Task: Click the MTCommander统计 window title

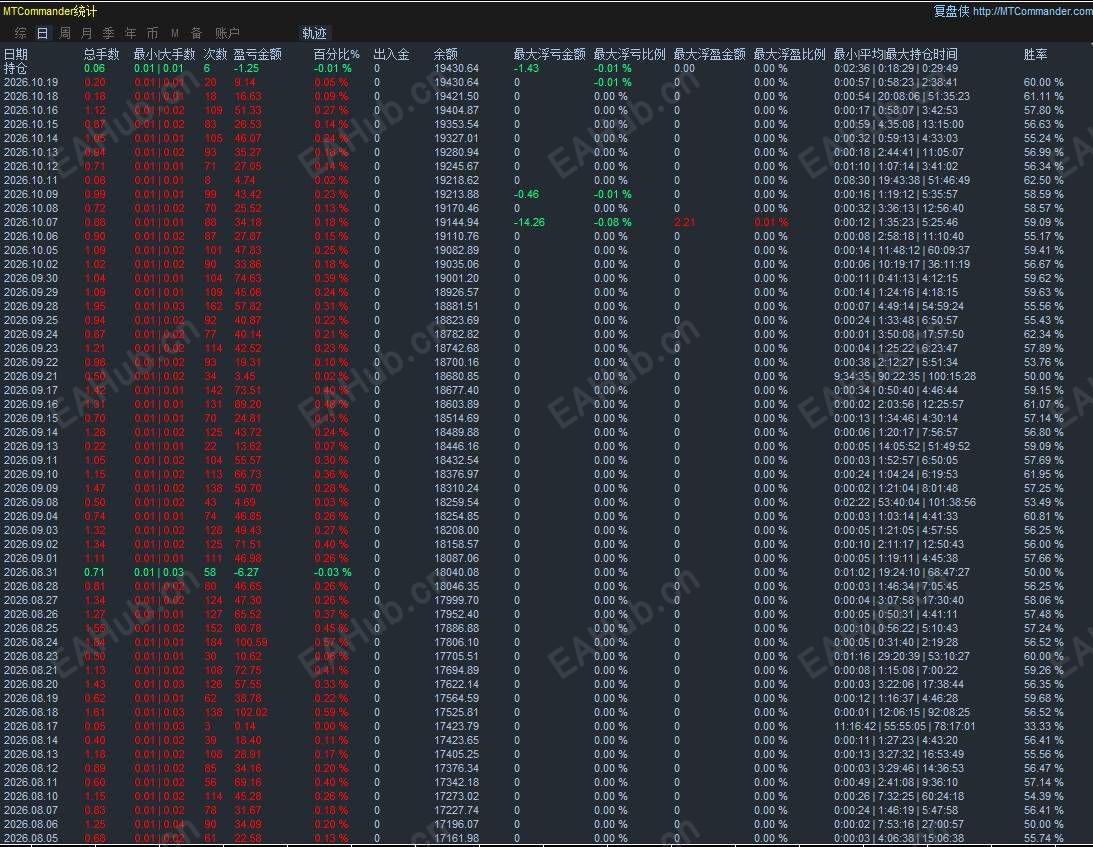Action: (50, 11)
